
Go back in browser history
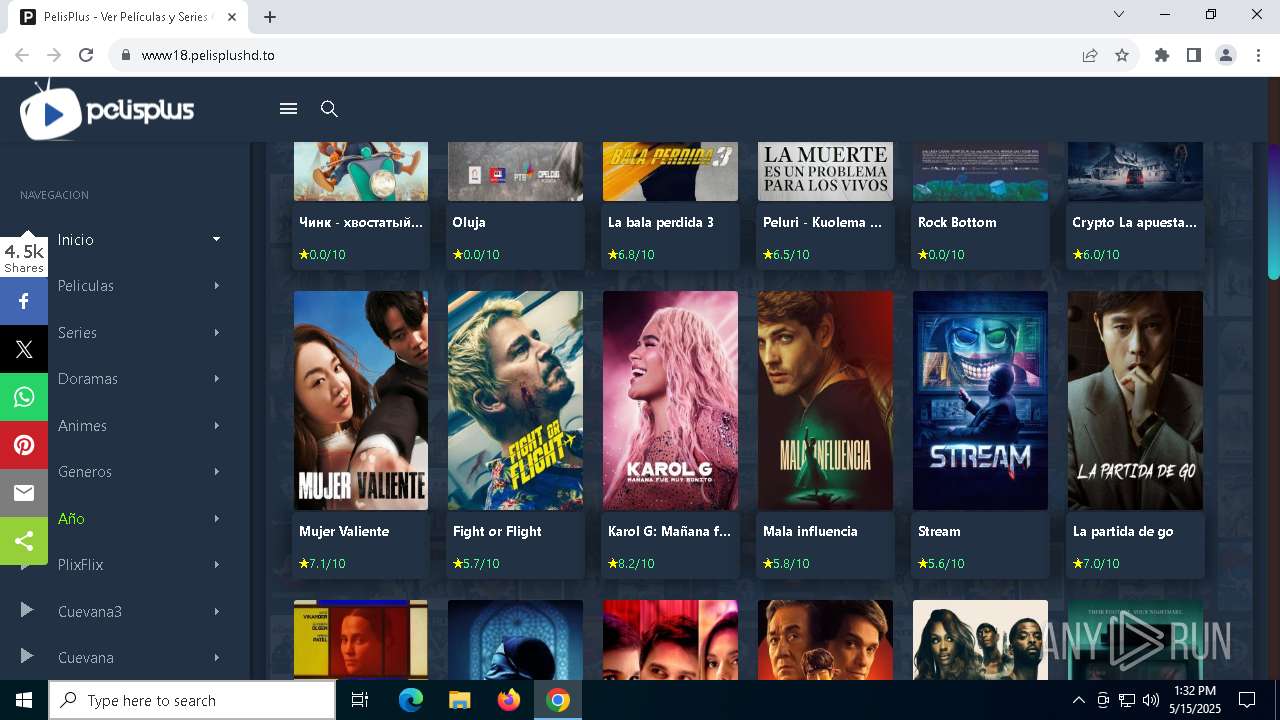coord(22,55)
